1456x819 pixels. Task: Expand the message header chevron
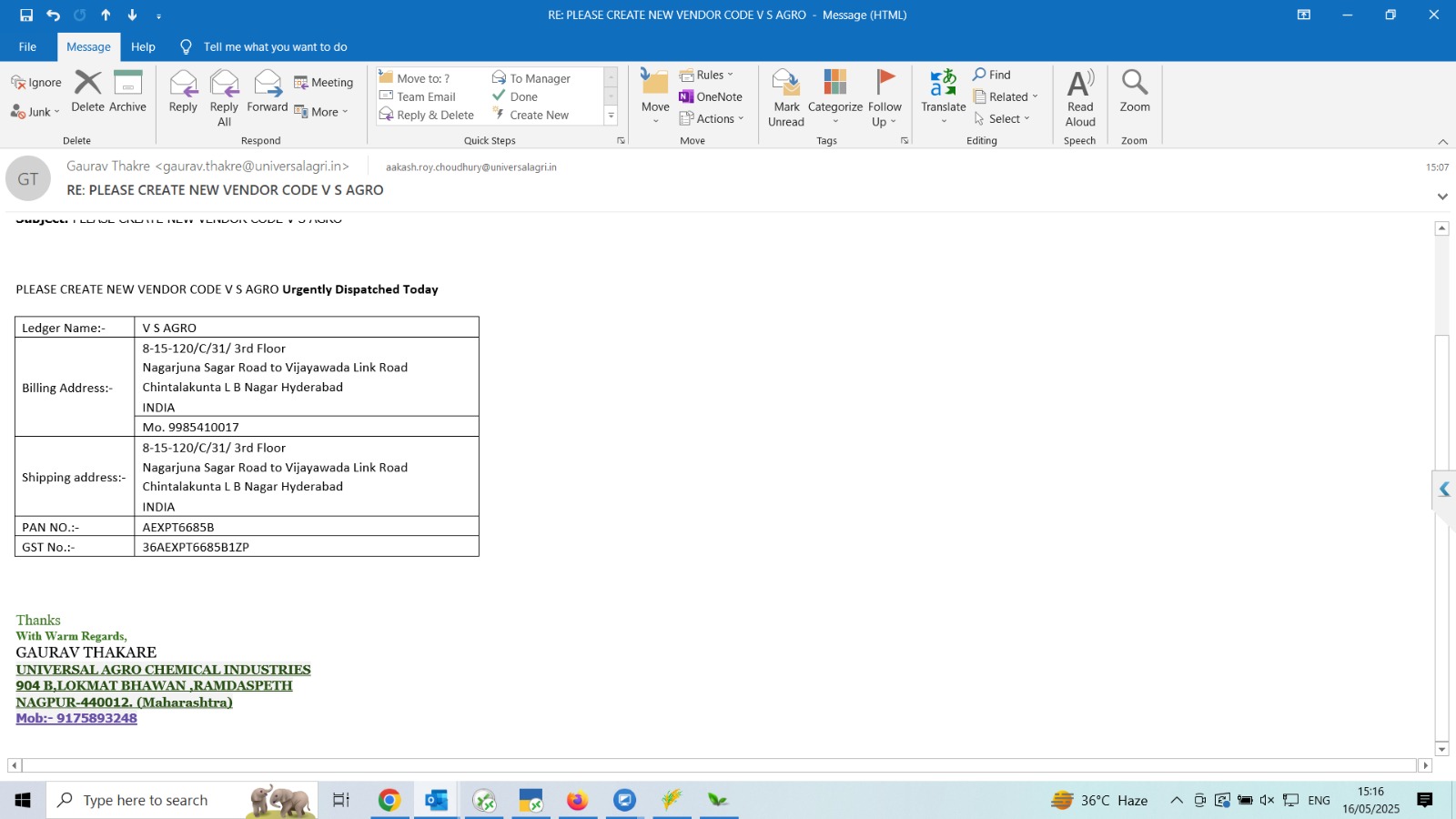[1442, 197]
